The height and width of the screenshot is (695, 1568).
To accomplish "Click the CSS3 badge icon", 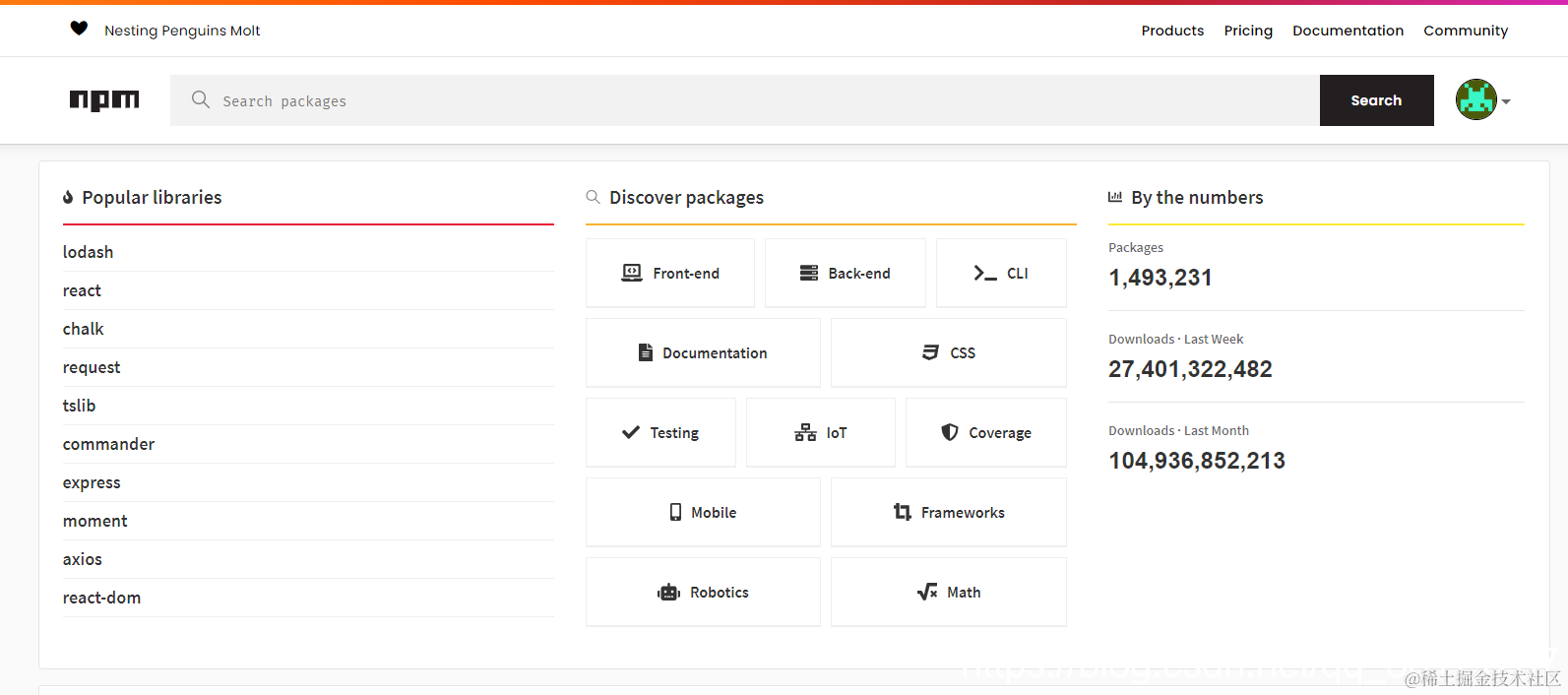I will 930,352.
